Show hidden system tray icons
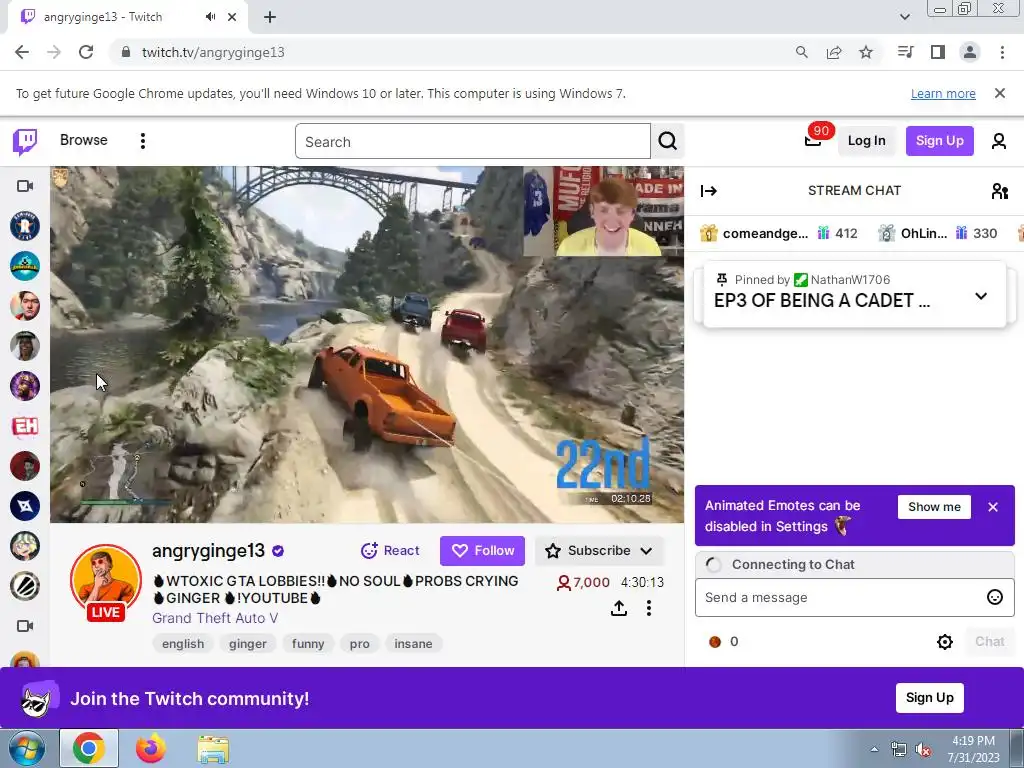This screenshot has width=1024, height=768. point(874,750)
